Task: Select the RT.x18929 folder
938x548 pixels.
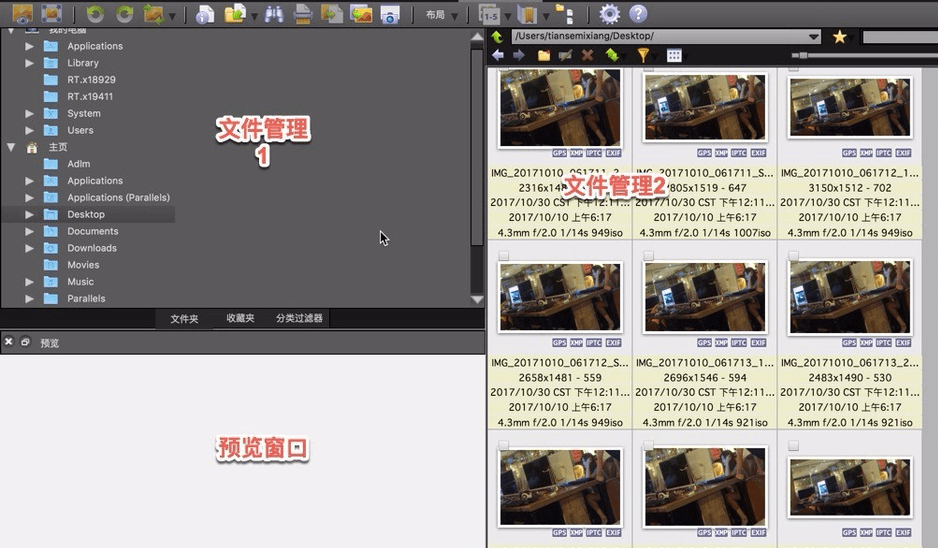Action: tap(91, 80)
